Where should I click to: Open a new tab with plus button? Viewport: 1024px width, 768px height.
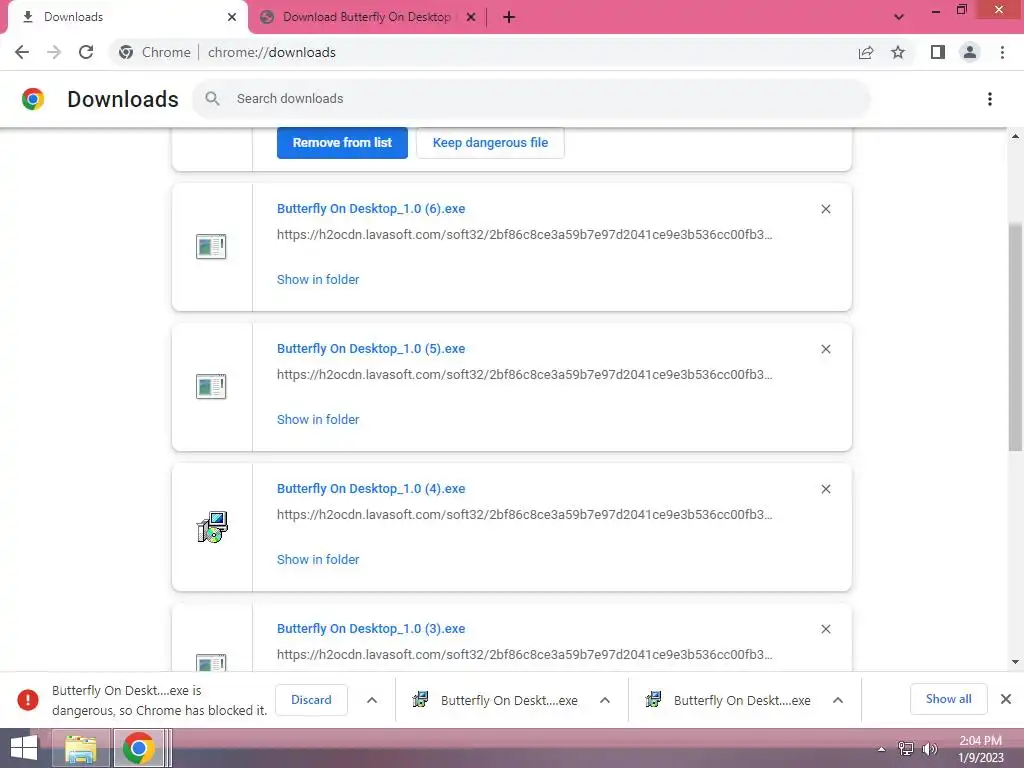click(x=509, y=17)
